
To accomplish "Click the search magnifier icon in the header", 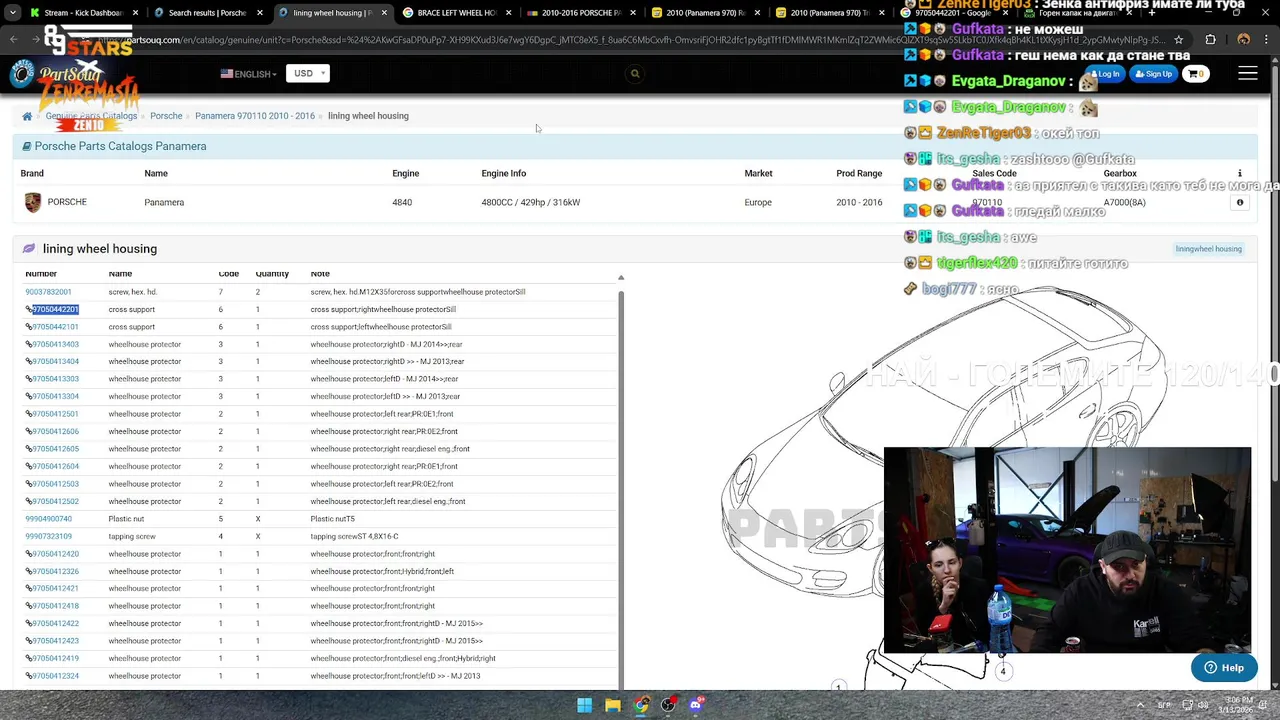I will [635, 73].
